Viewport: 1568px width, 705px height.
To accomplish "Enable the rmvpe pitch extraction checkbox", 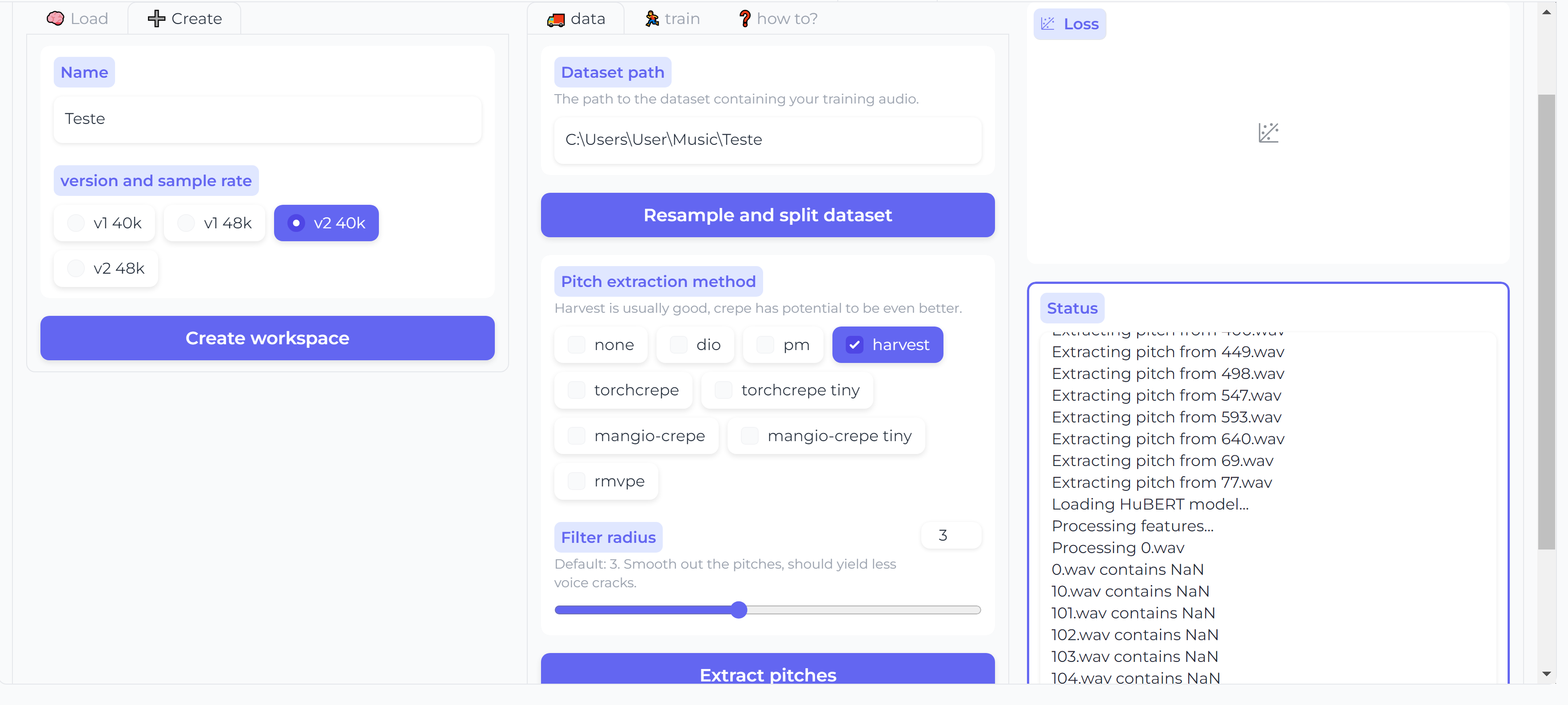I will [x=576, y=481].
